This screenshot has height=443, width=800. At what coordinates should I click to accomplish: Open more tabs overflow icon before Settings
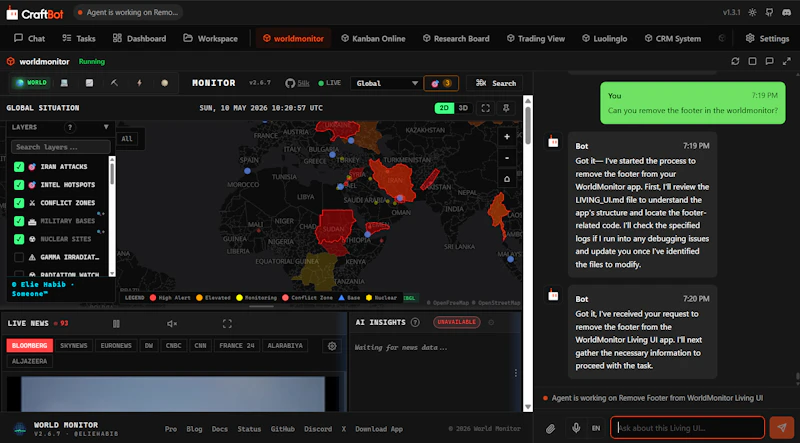(721, 38)
